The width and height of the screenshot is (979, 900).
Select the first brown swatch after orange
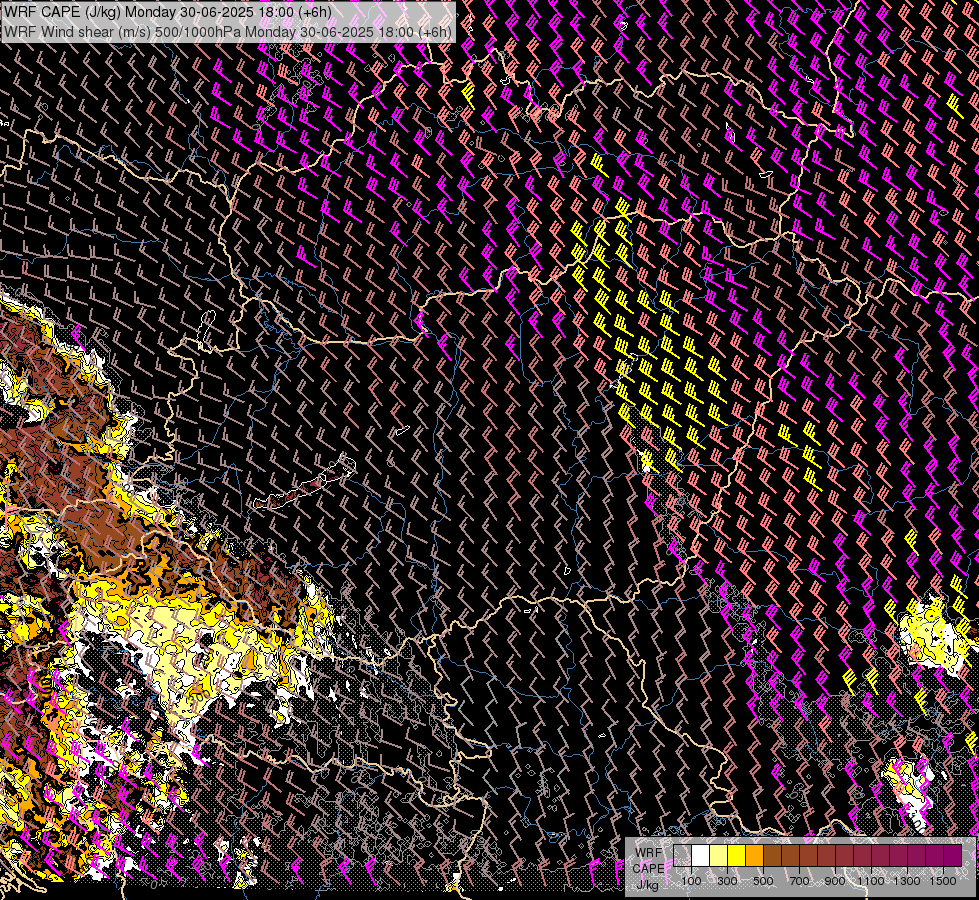[772, 855]
